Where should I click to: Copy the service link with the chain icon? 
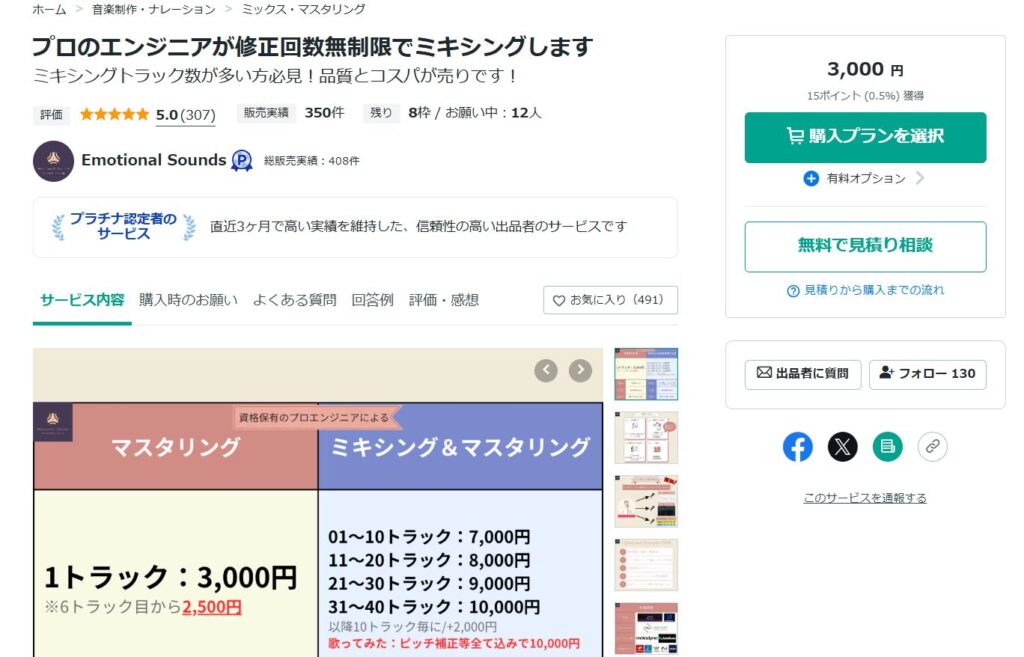[x=933, y=447]
